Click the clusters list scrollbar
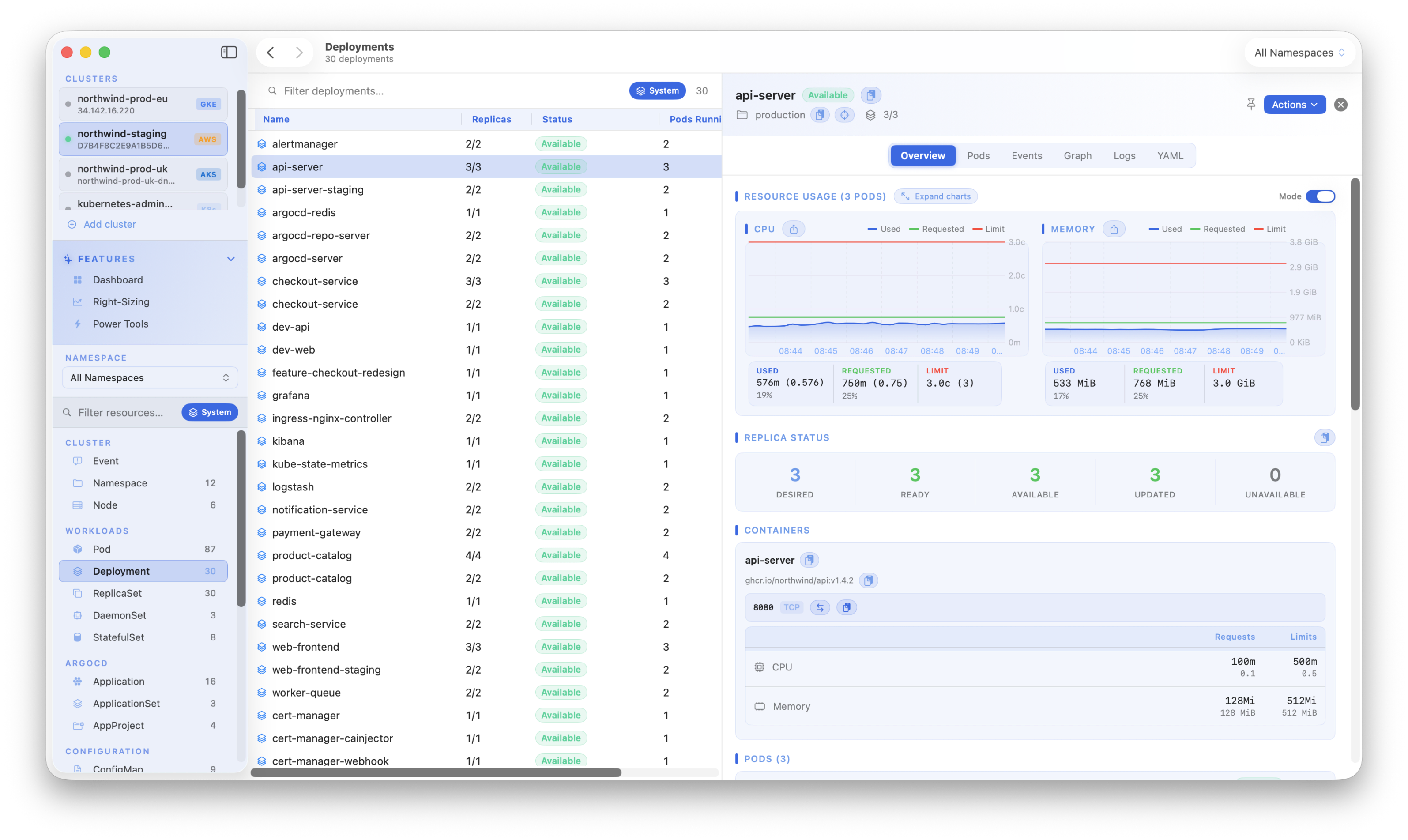This screenshot has height=840, width=1408. (241, 139)
